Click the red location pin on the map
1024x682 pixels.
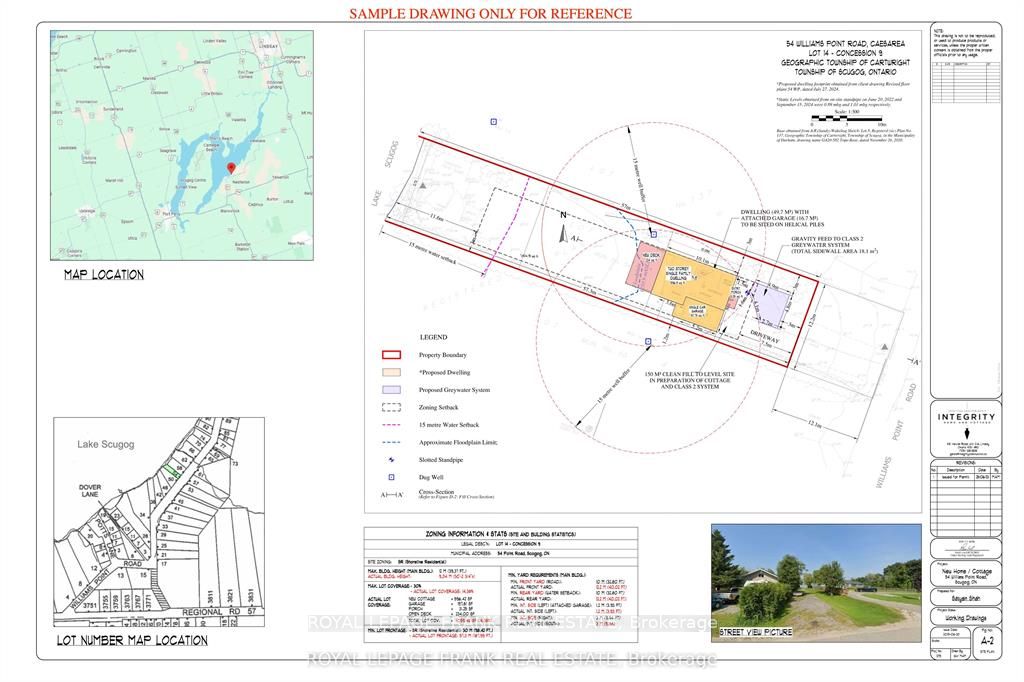[230, 168]
